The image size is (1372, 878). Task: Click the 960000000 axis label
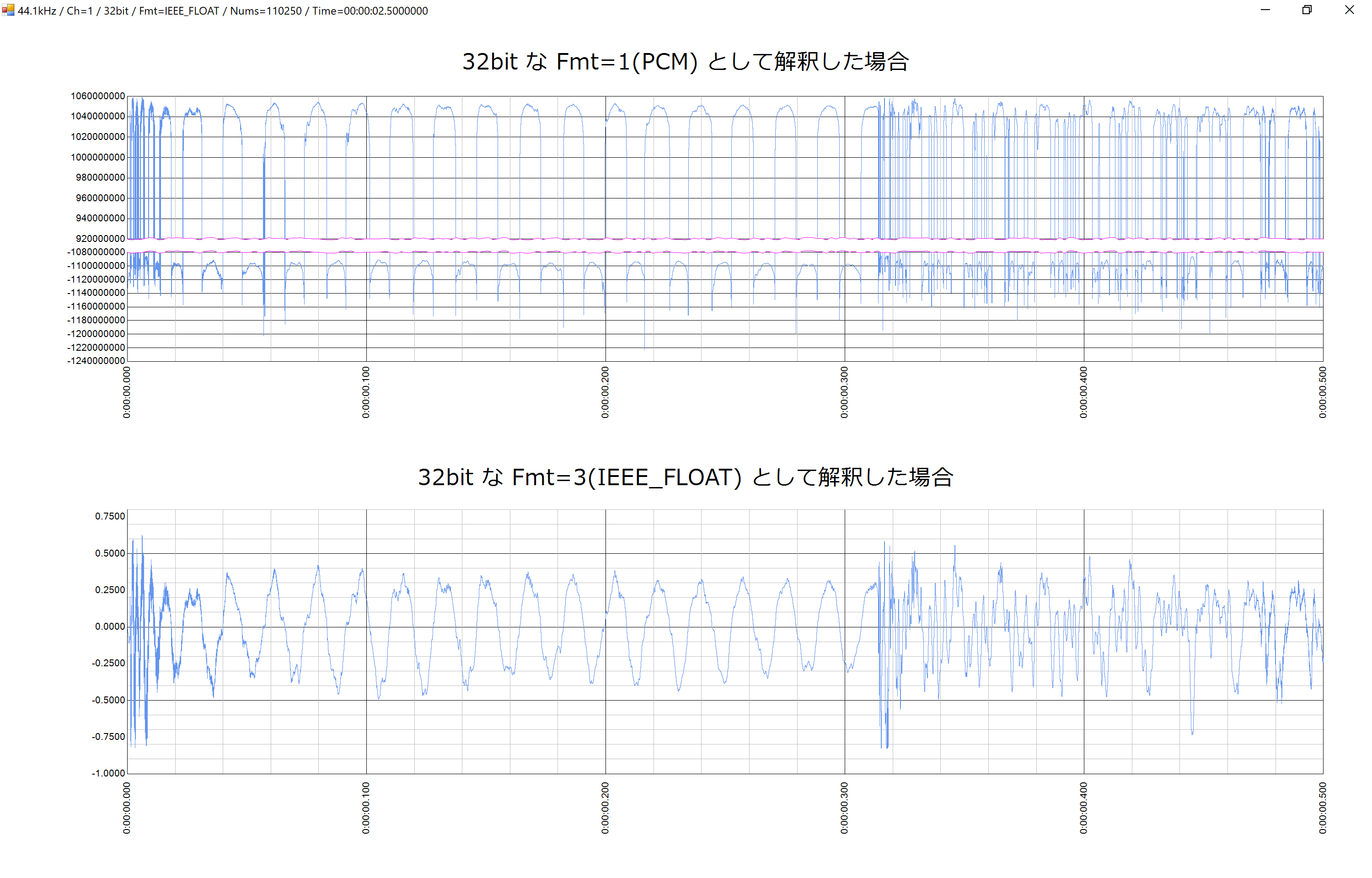(x=100, y=198)
